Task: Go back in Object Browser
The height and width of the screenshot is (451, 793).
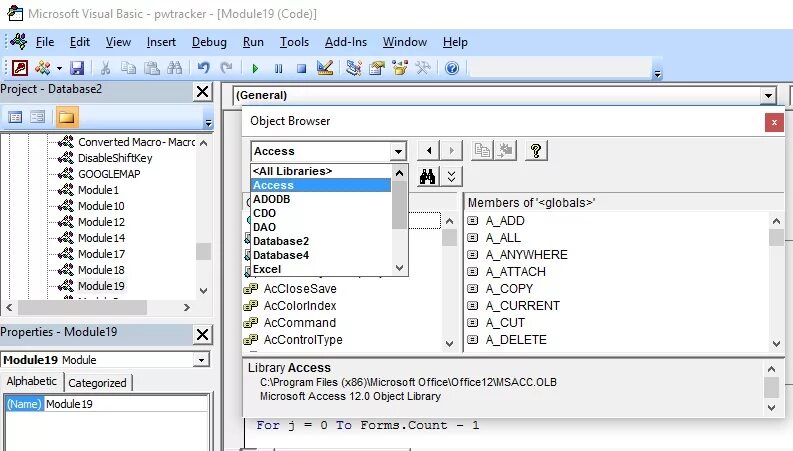Action: (x=428, y=151)
